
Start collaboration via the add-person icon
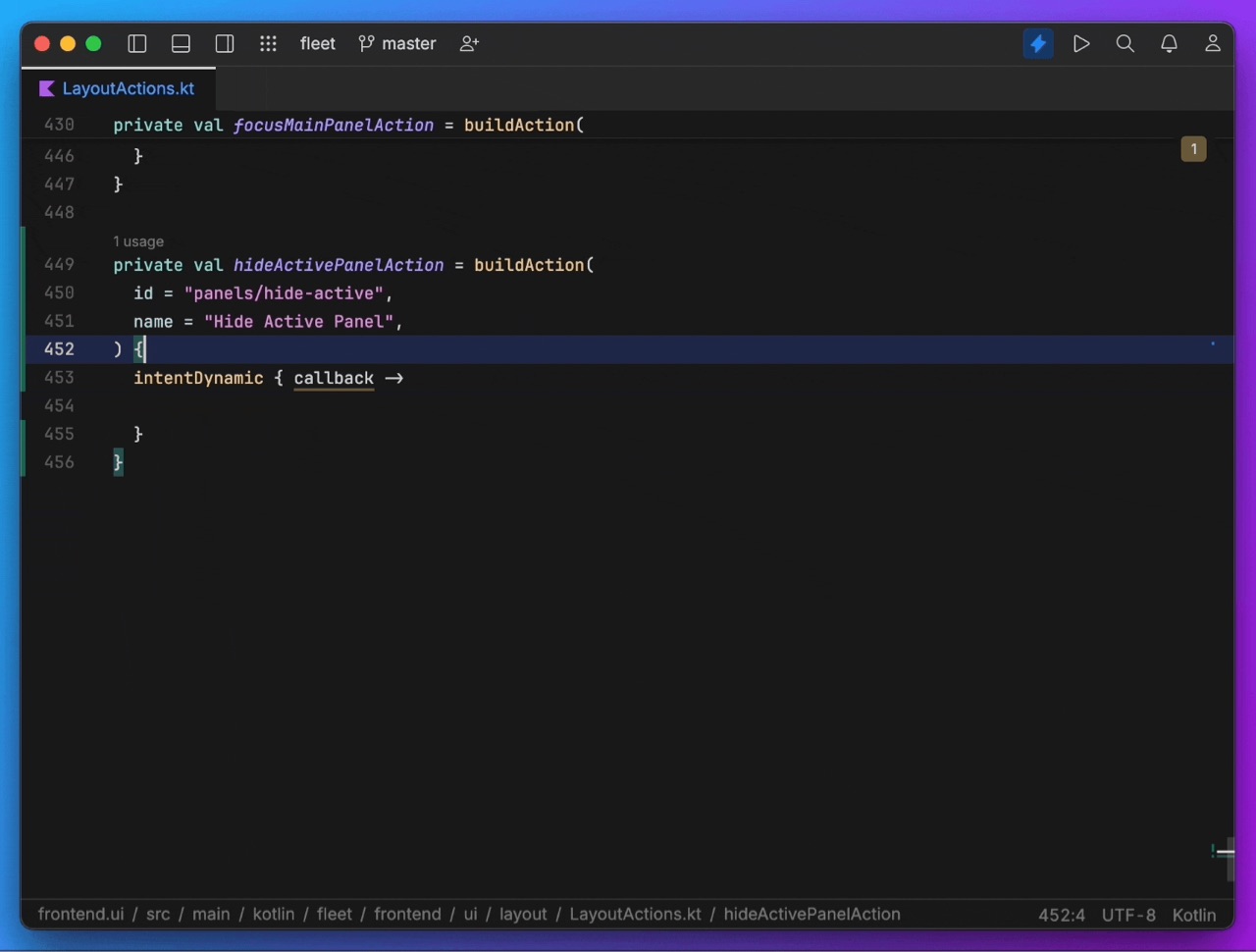[468, 43]
